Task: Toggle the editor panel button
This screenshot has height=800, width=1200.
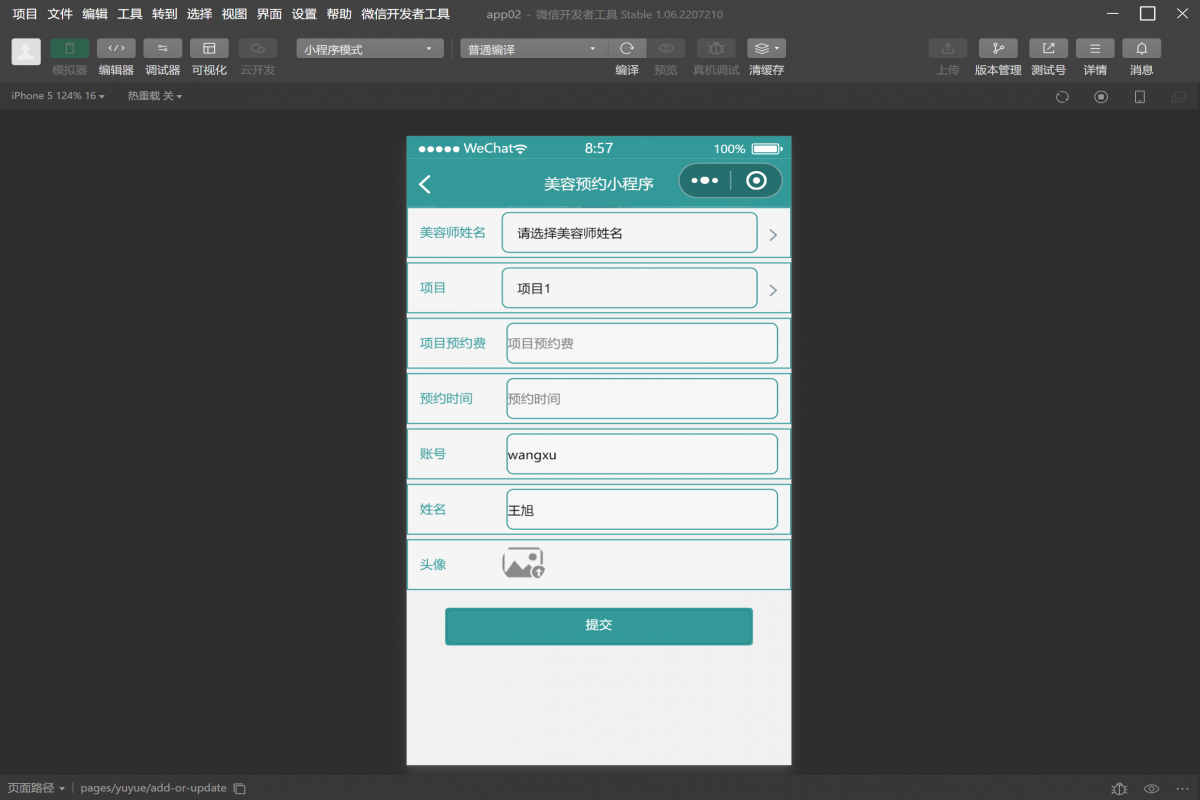Action: tap(116, 48)
